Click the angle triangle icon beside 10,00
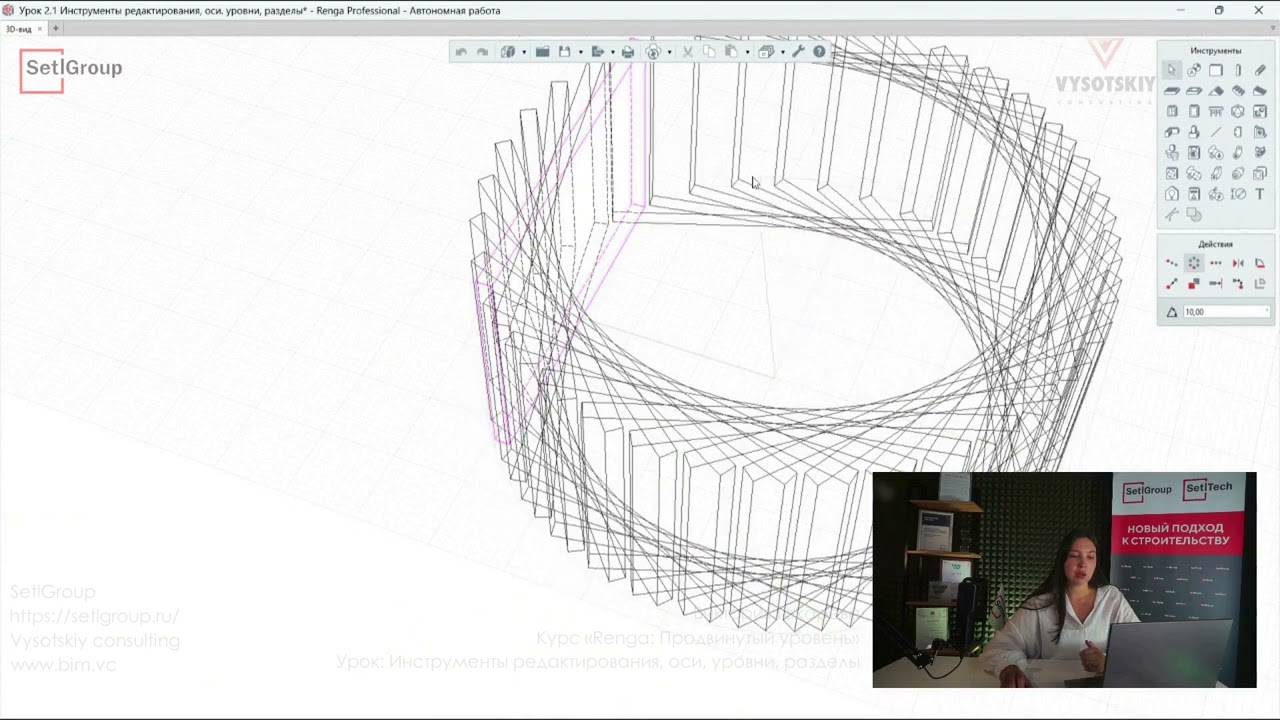 [x=1172, y=312]
